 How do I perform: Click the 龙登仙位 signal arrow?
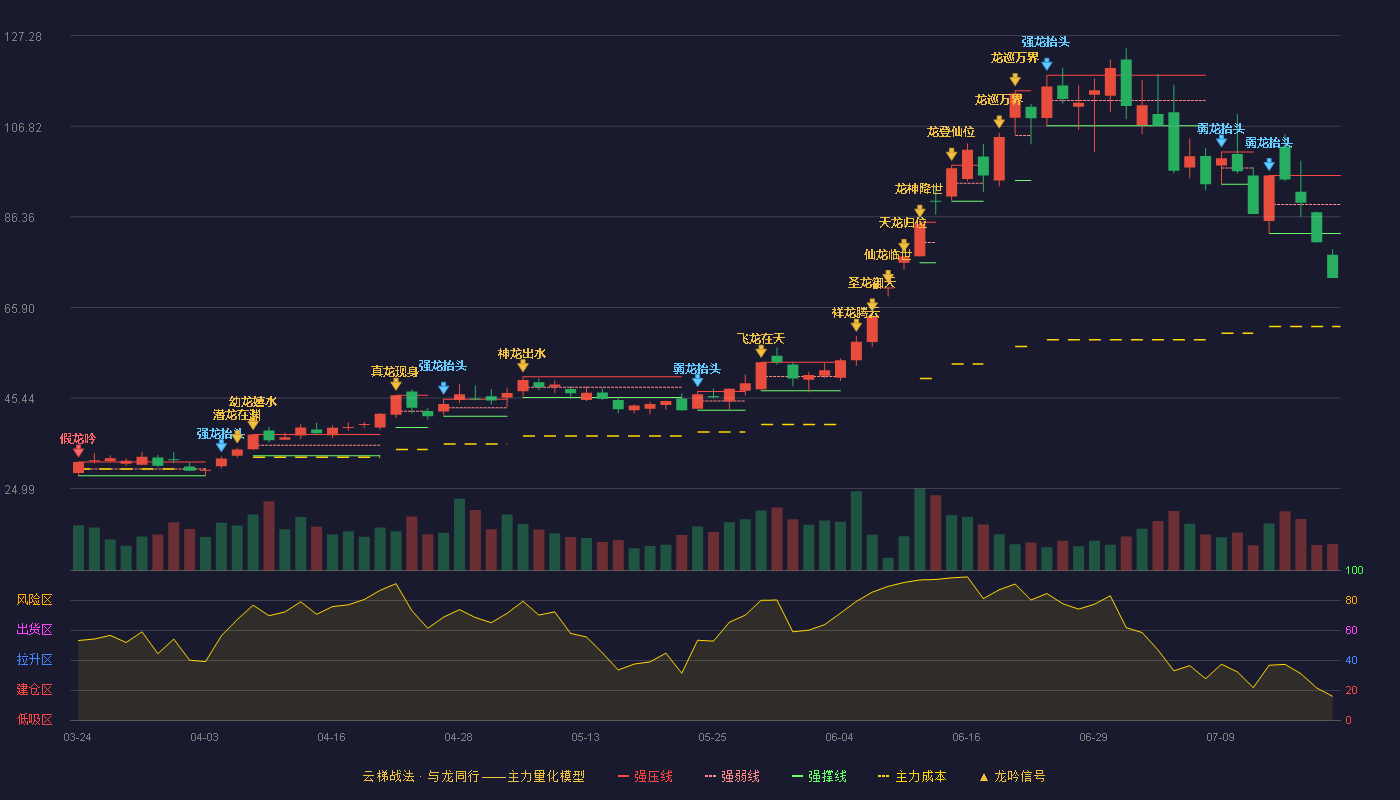(951, 154)
